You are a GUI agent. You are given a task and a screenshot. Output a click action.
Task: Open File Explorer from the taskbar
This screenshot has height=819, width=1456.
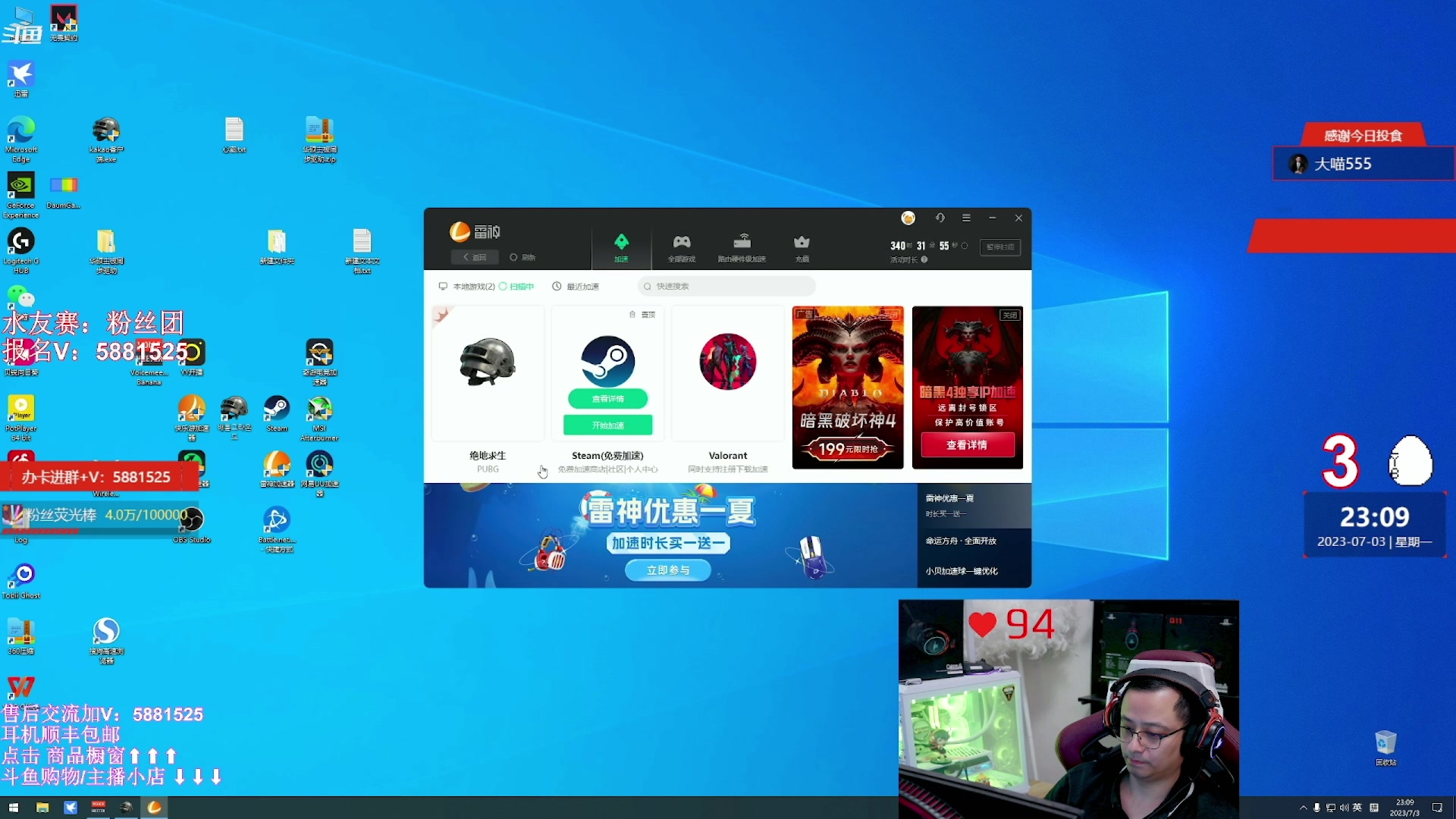(42, 808)
